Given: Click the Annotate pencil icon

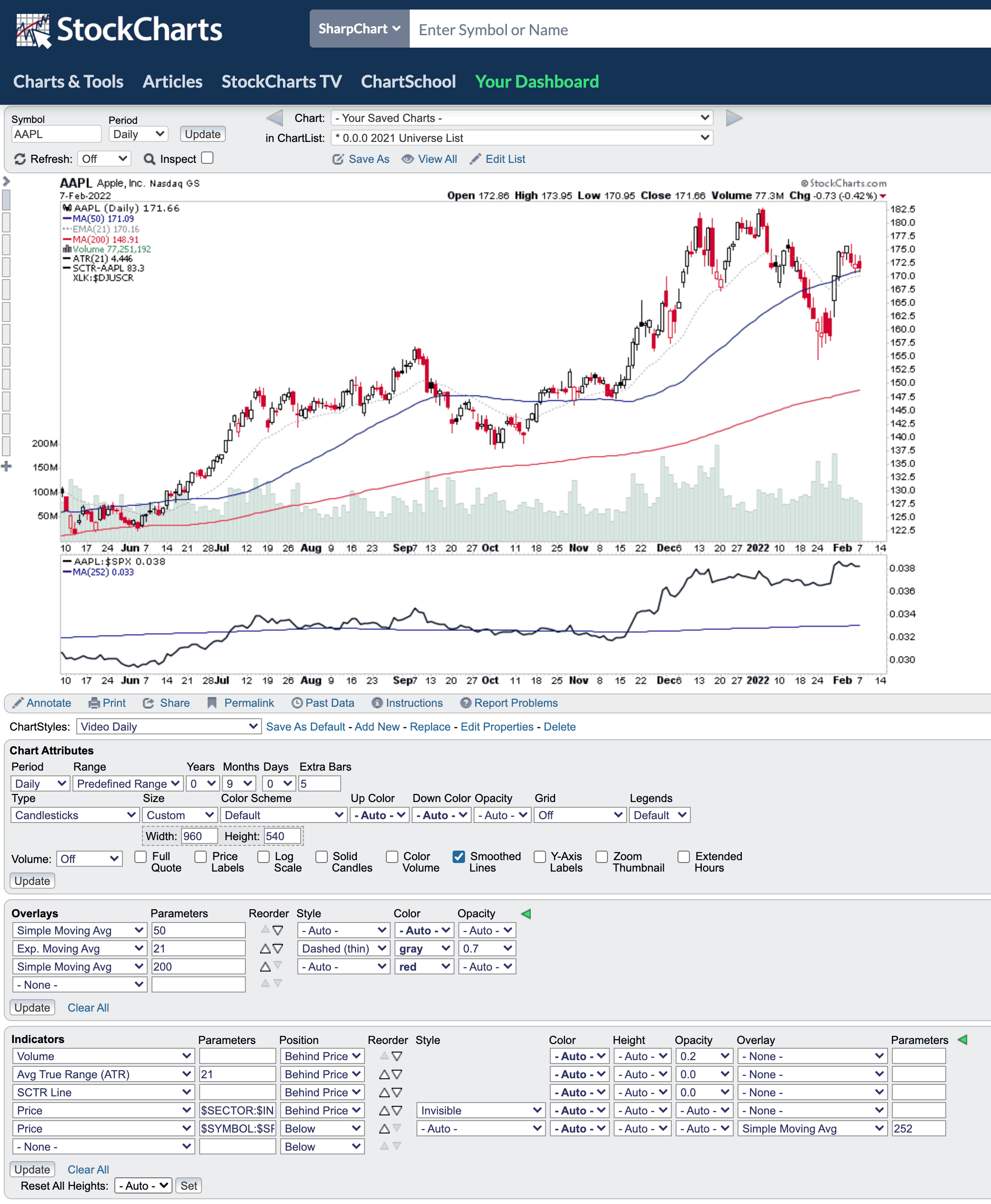Looking at the screenshot, I should [18, 703].
